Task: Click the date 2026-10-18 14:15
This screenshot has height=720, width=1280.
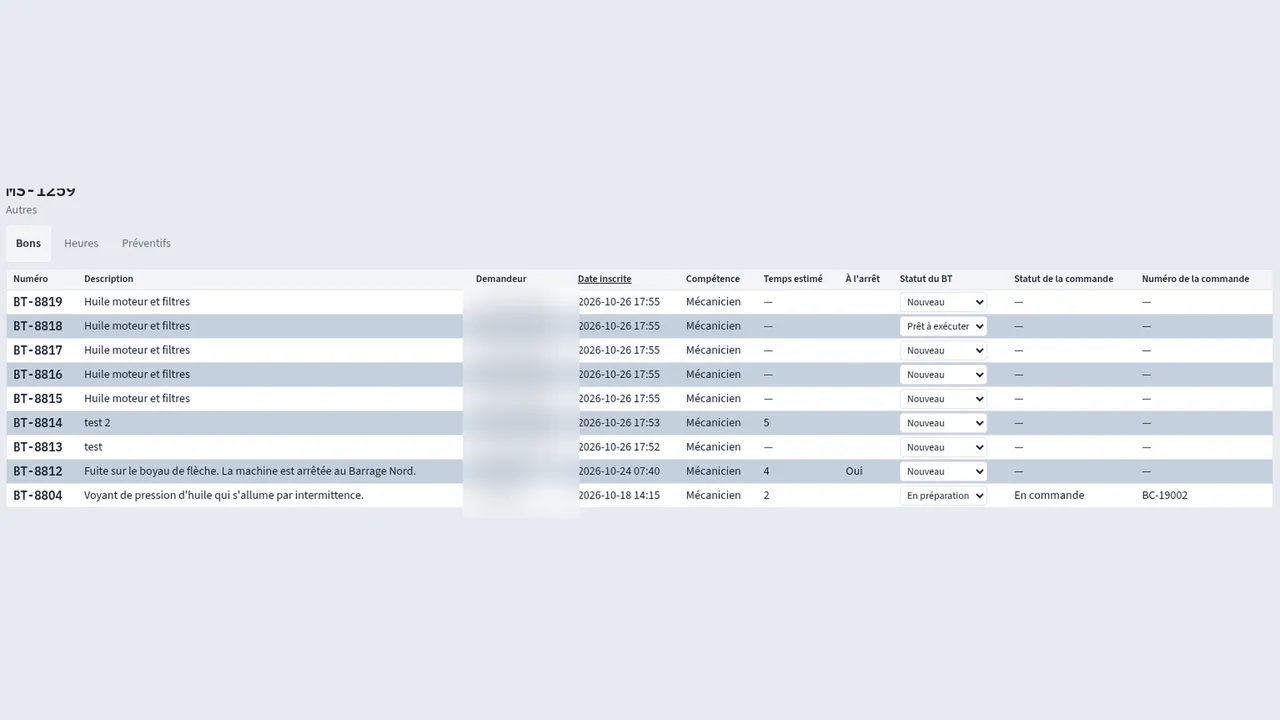Action: pos(619,495)
